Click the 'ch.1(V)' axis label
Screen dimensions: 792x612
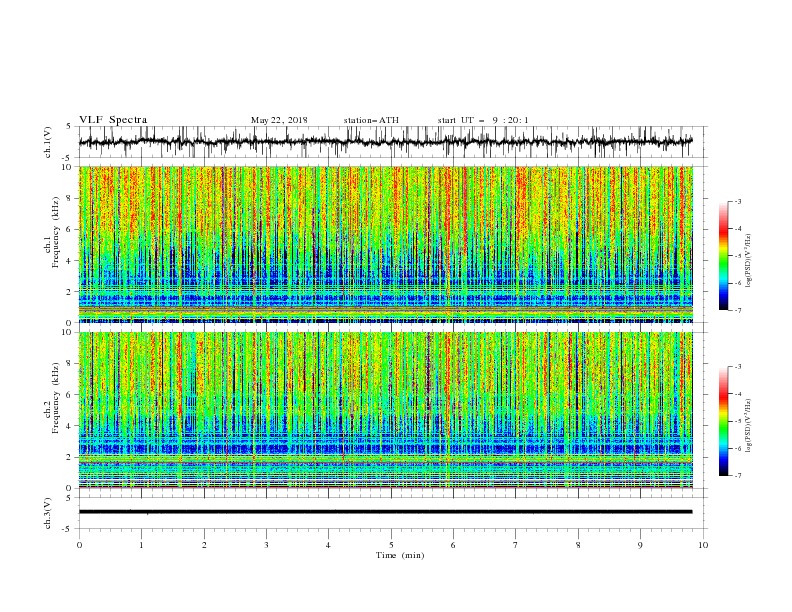(x=48, y=142)
